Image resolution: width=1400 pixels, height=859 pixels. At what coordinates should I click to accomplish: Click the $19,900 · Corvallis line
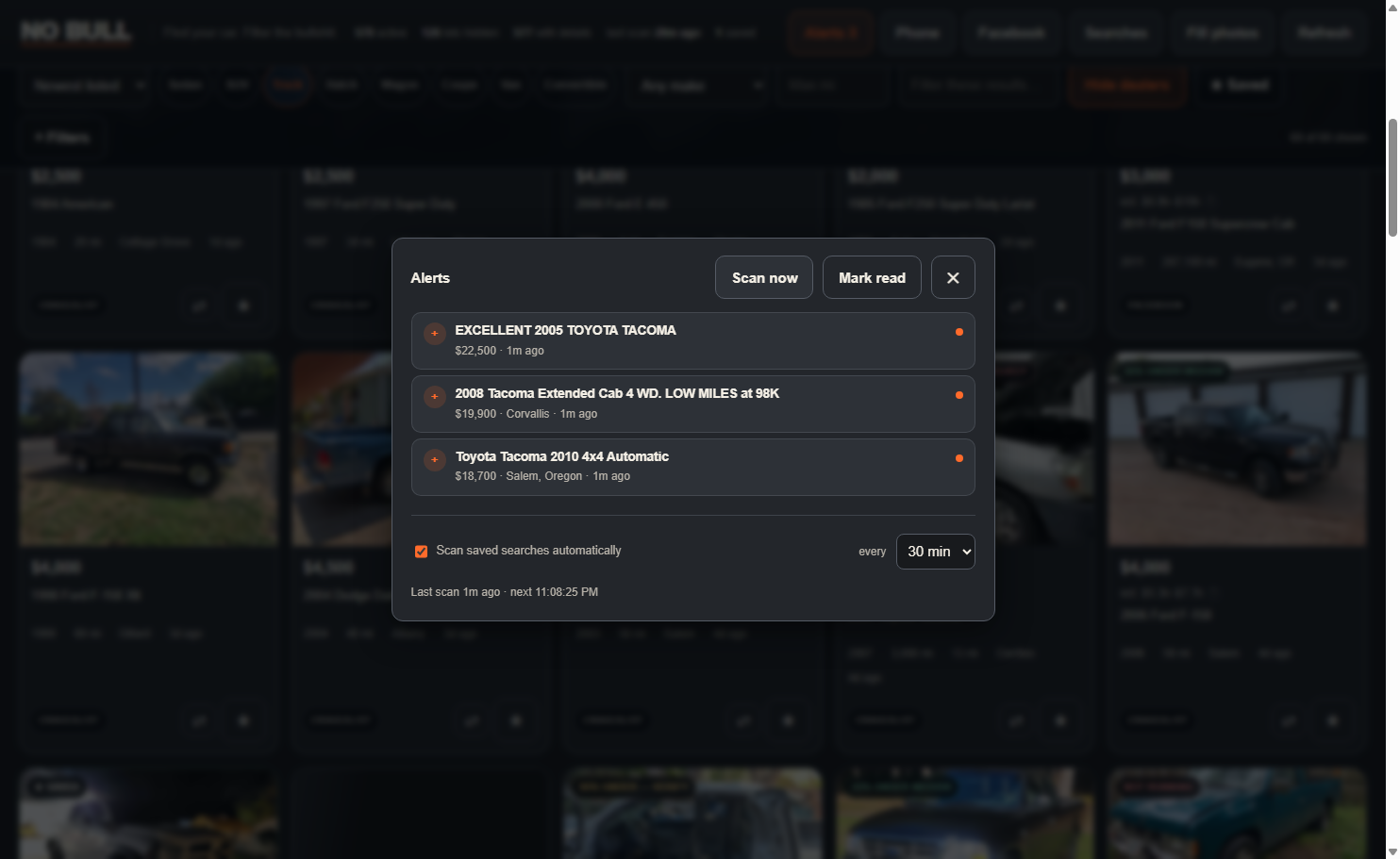coord(525,414)
